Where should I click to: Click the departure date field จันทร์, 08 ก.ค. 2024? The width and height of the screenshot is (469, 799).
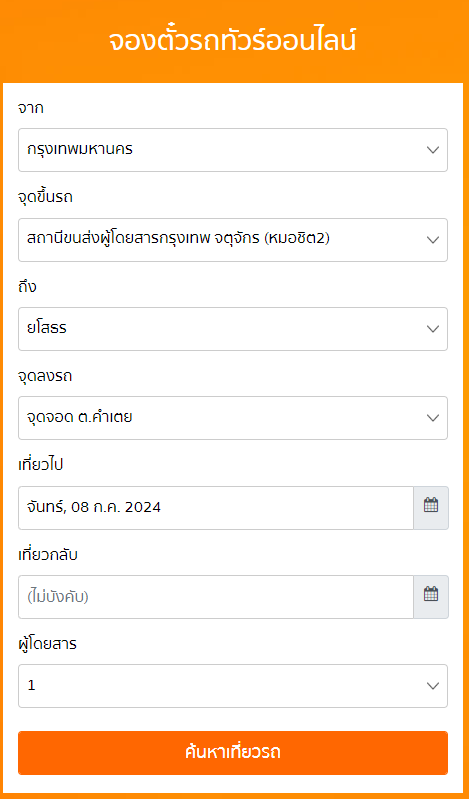click(x=216, y=508)
